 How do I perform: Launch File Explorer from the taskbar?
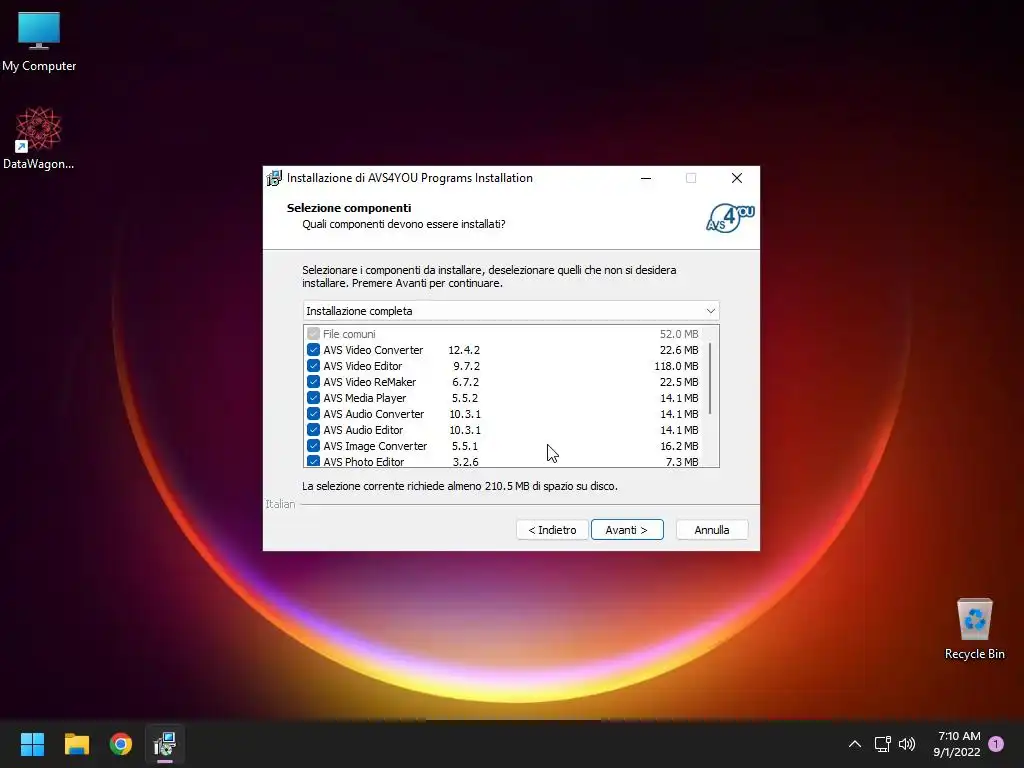click(x=76, y=744)
